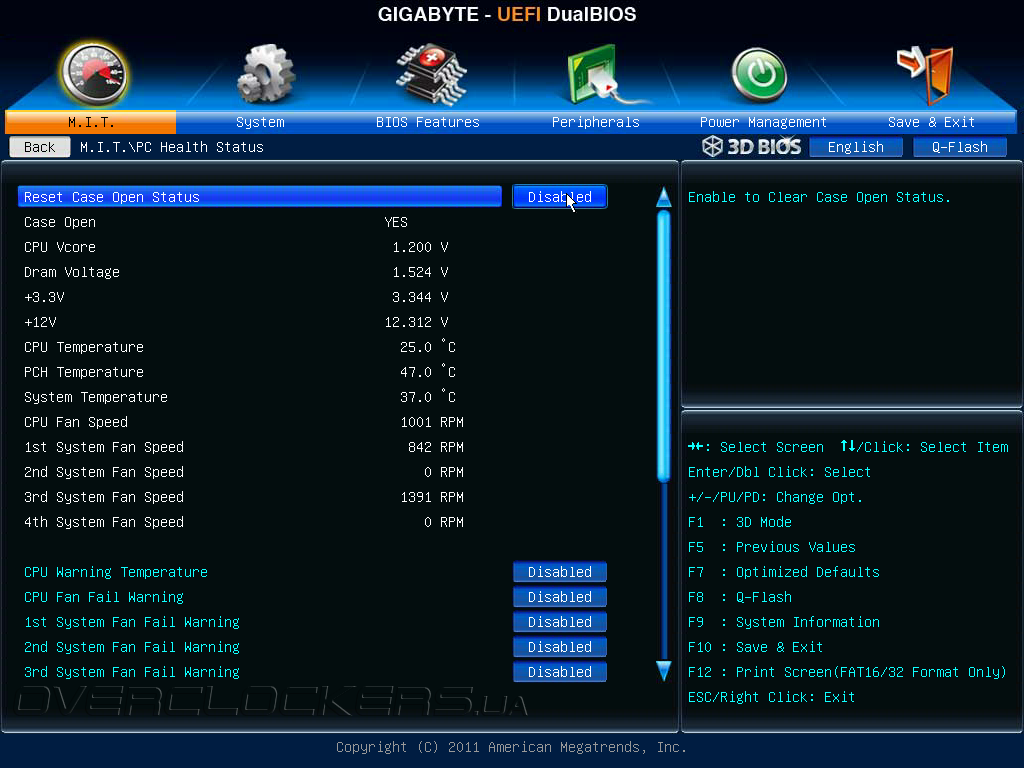The width and height of the screenshot is (1024, 768).
Task: Click the scroll up arrow
Action: click(x=664, y=197)
